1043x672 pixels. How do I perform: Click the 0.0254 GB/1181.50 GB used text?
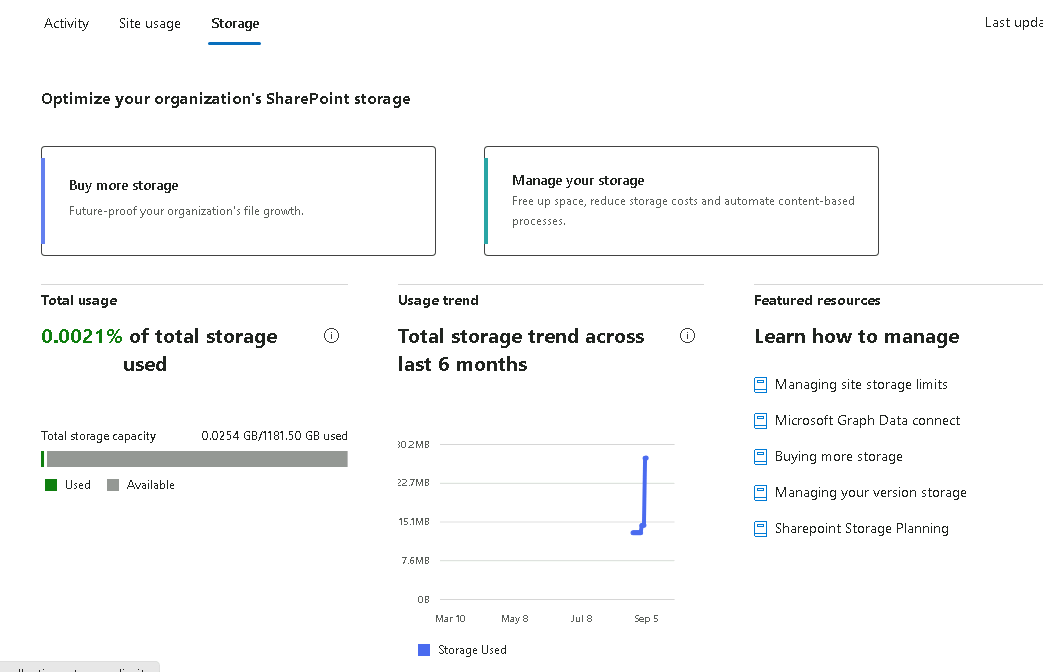point(274,436)
